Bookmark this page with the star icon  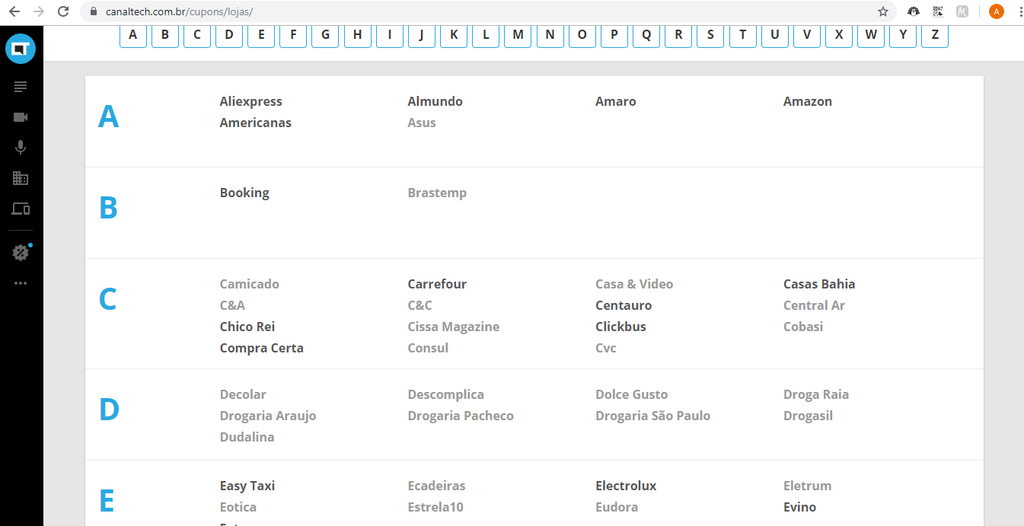[883, 11]
